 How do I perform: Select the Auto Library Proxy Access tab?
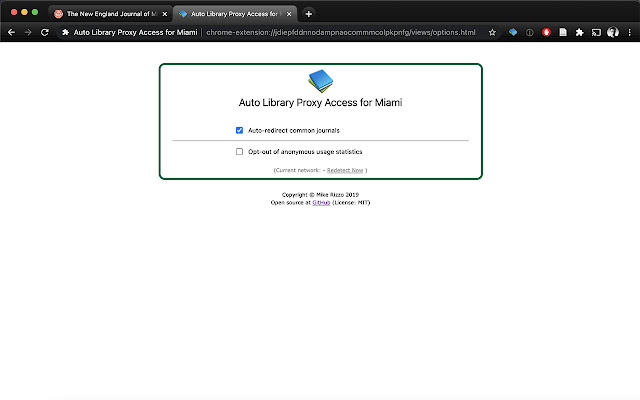[235, 14]
